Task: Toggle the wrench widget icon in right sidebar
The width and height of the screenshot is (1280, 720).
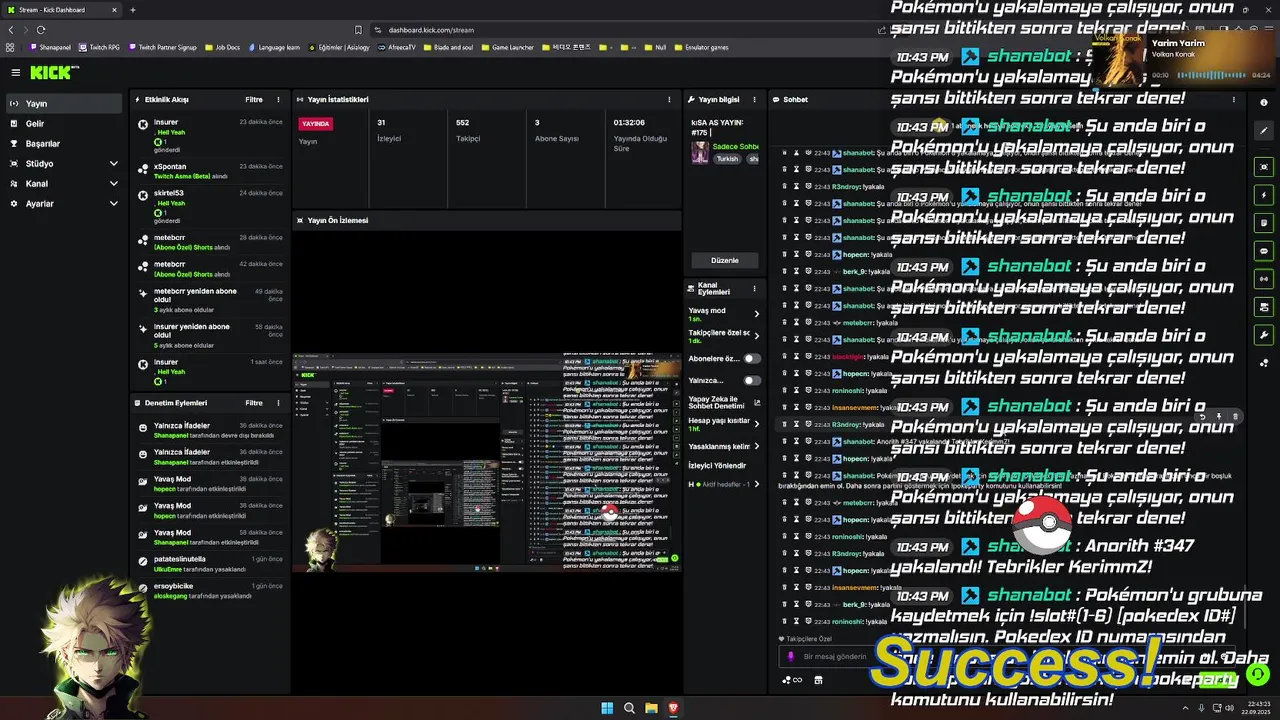Action: (1264, 335)
